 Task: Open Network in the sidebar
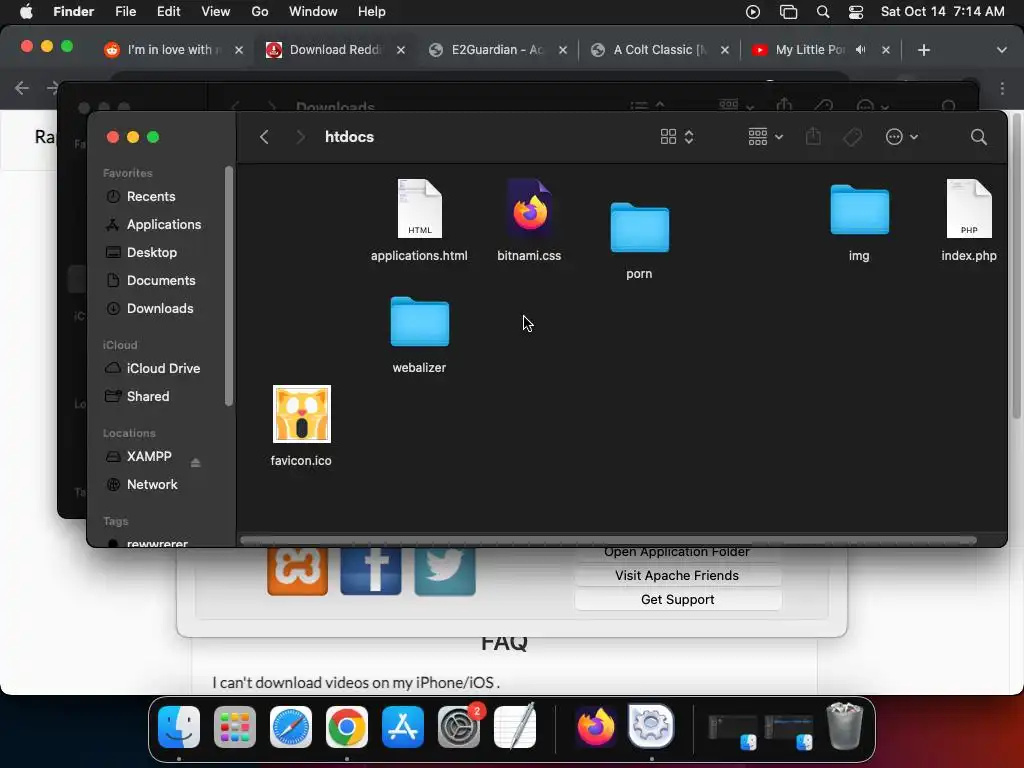(152, 485)
